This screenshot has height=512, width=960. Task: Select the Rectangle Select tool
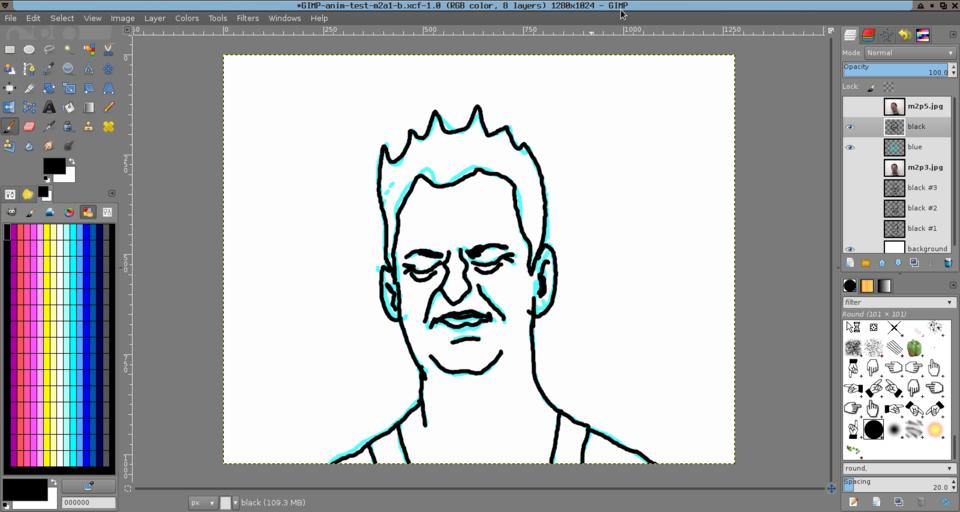pos(10,49)
